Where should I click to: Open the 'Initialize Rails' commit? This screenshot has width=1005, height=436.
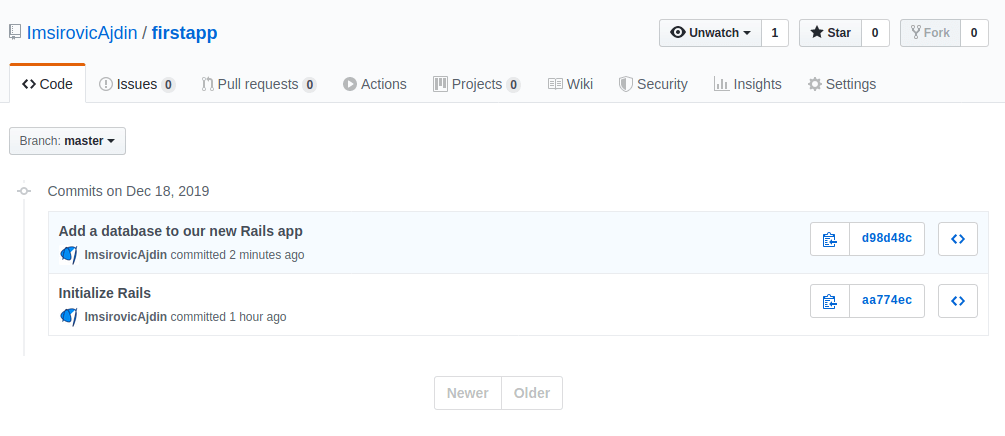pos(104,293)
